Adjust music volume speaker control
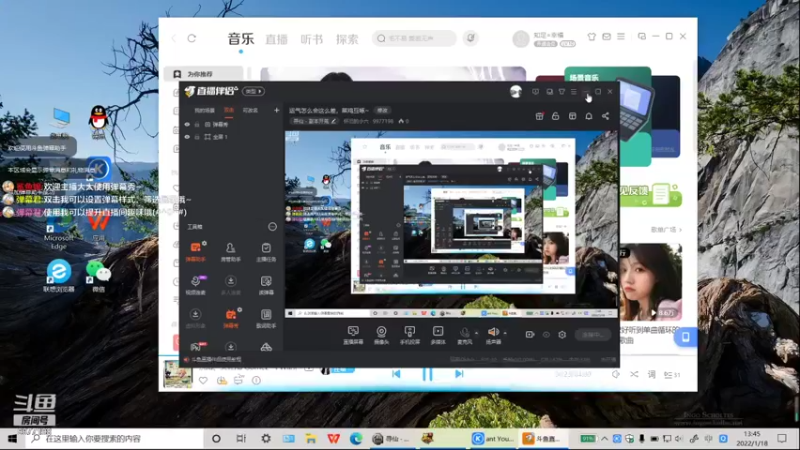 click(616, 374)
